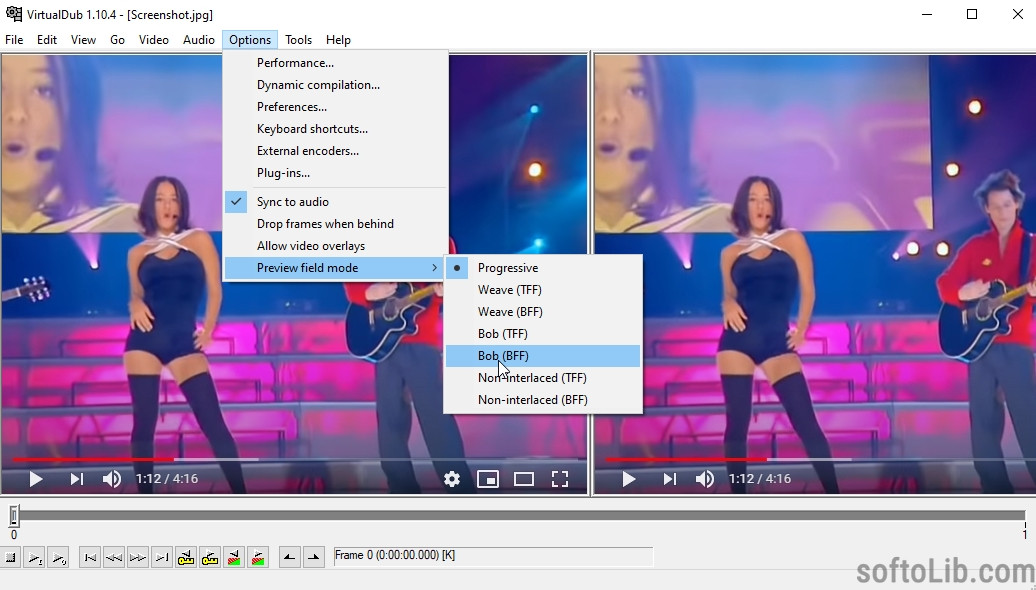The image size is (1036, 590).
Task: Select Non-interlaced (BFF) field mode
Action: coord(543,400)
